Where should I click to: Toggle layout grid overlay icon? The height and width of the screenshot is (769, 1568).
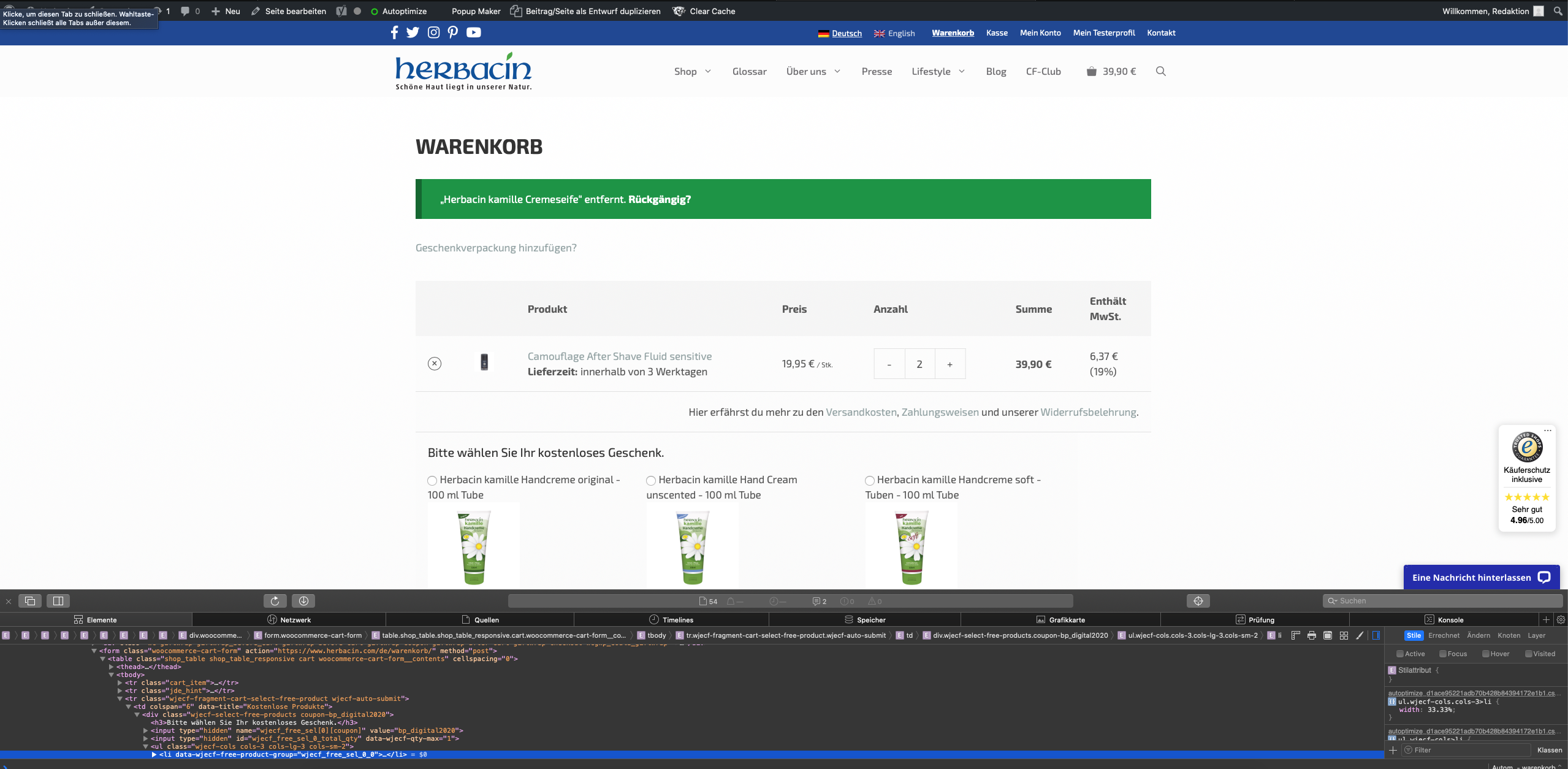[x=1344, y=635]
